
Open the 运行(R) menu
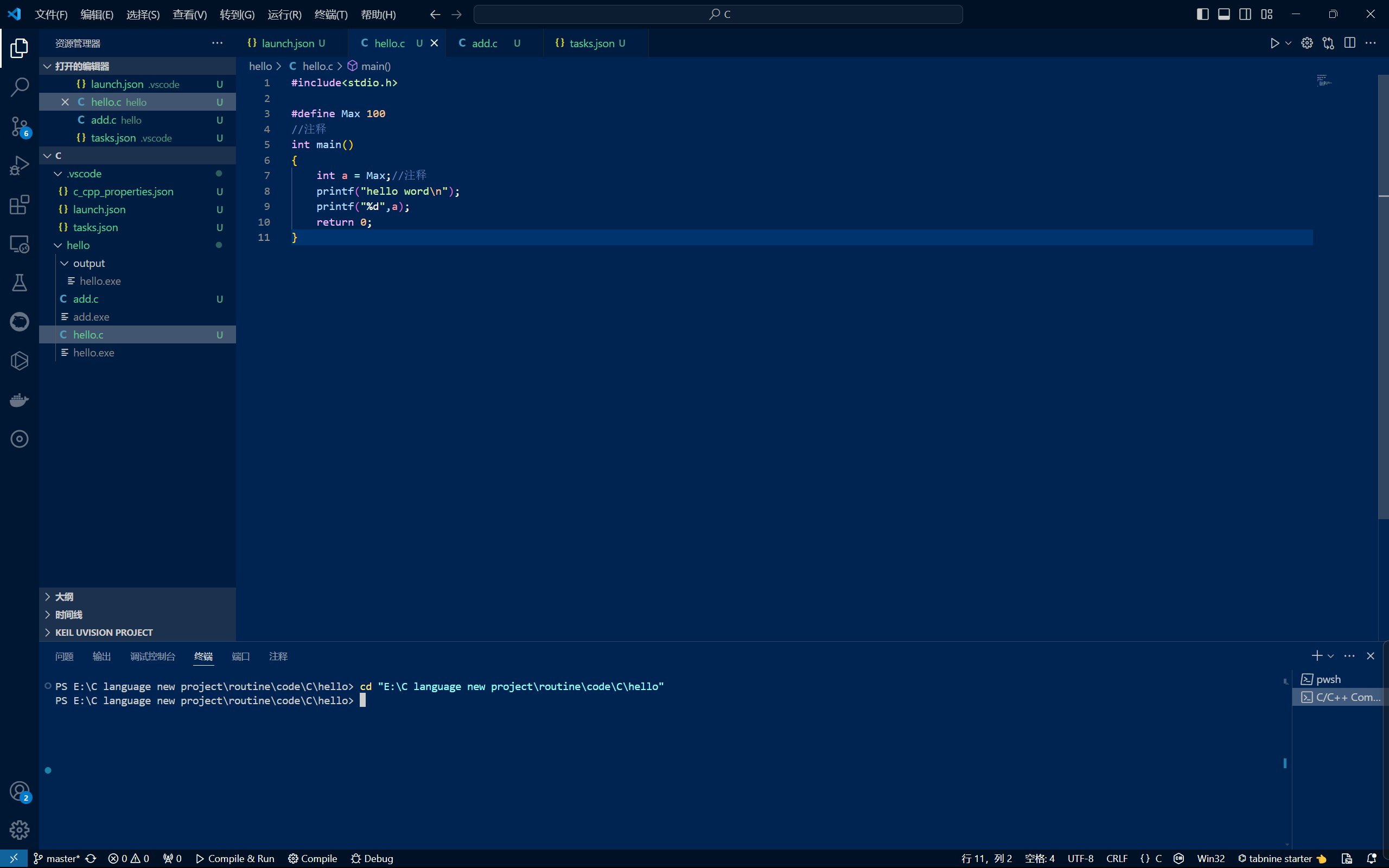click(x=285, y=14)
